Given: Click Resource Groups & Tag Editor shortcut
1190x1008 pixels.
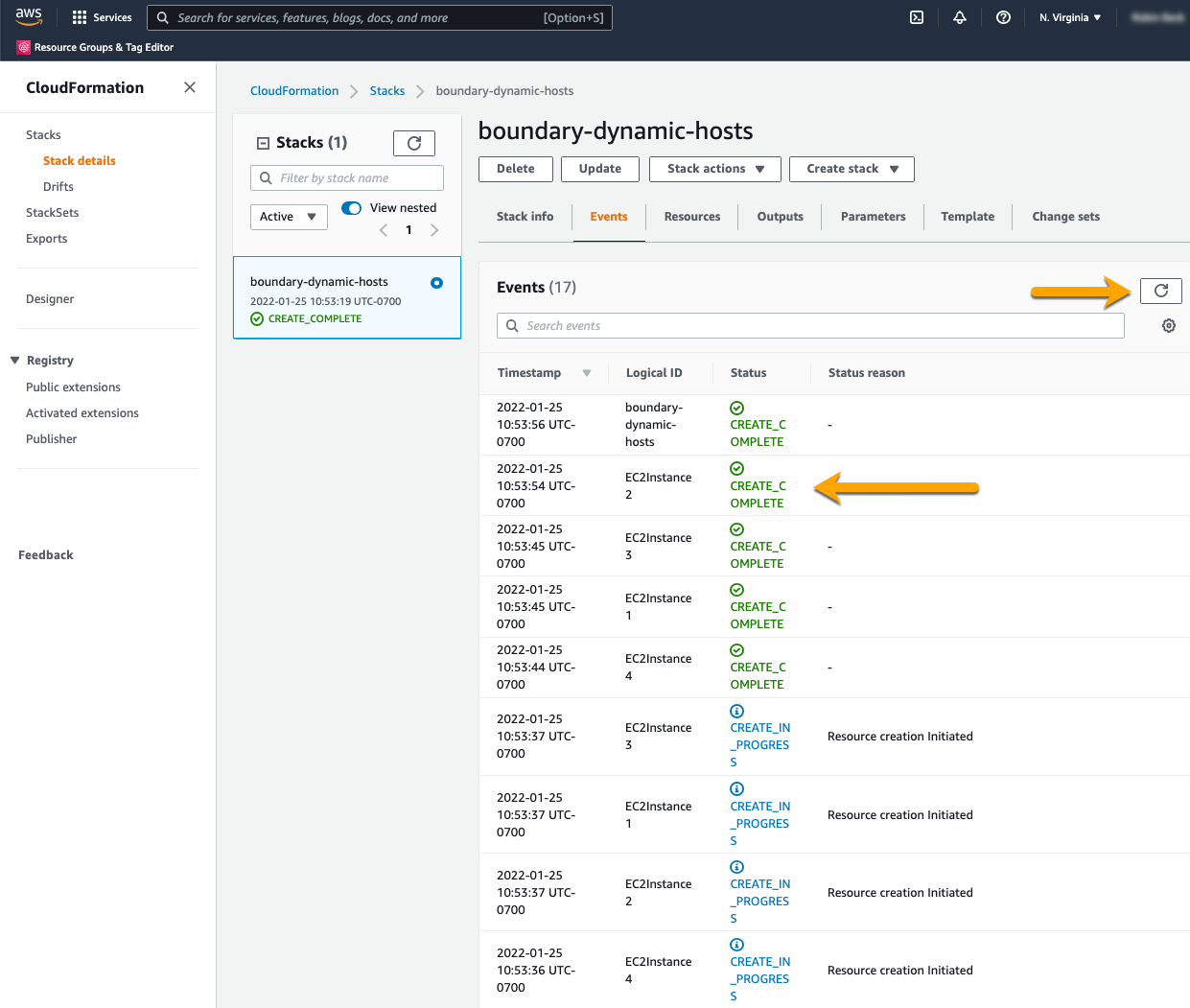Looking at the screenshot, I should (x=95, y=47).
